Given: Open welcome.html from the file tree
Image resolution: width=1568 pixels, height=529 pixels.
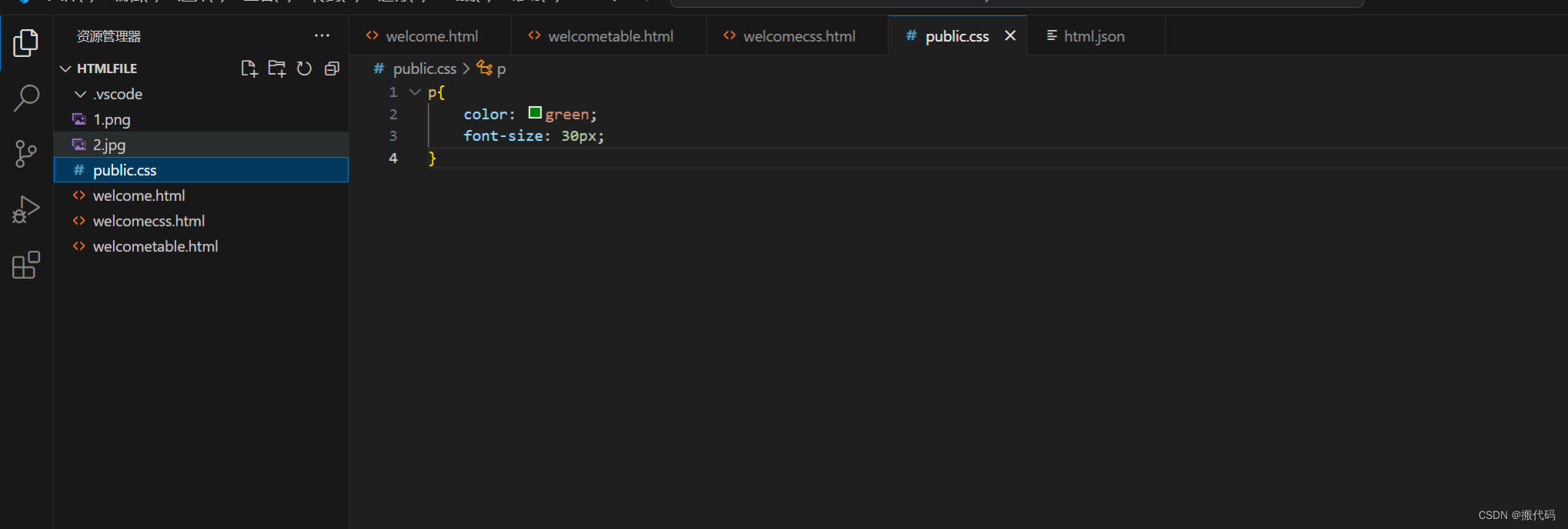Looking at the screenshot, I should click(x=201, y=196).
